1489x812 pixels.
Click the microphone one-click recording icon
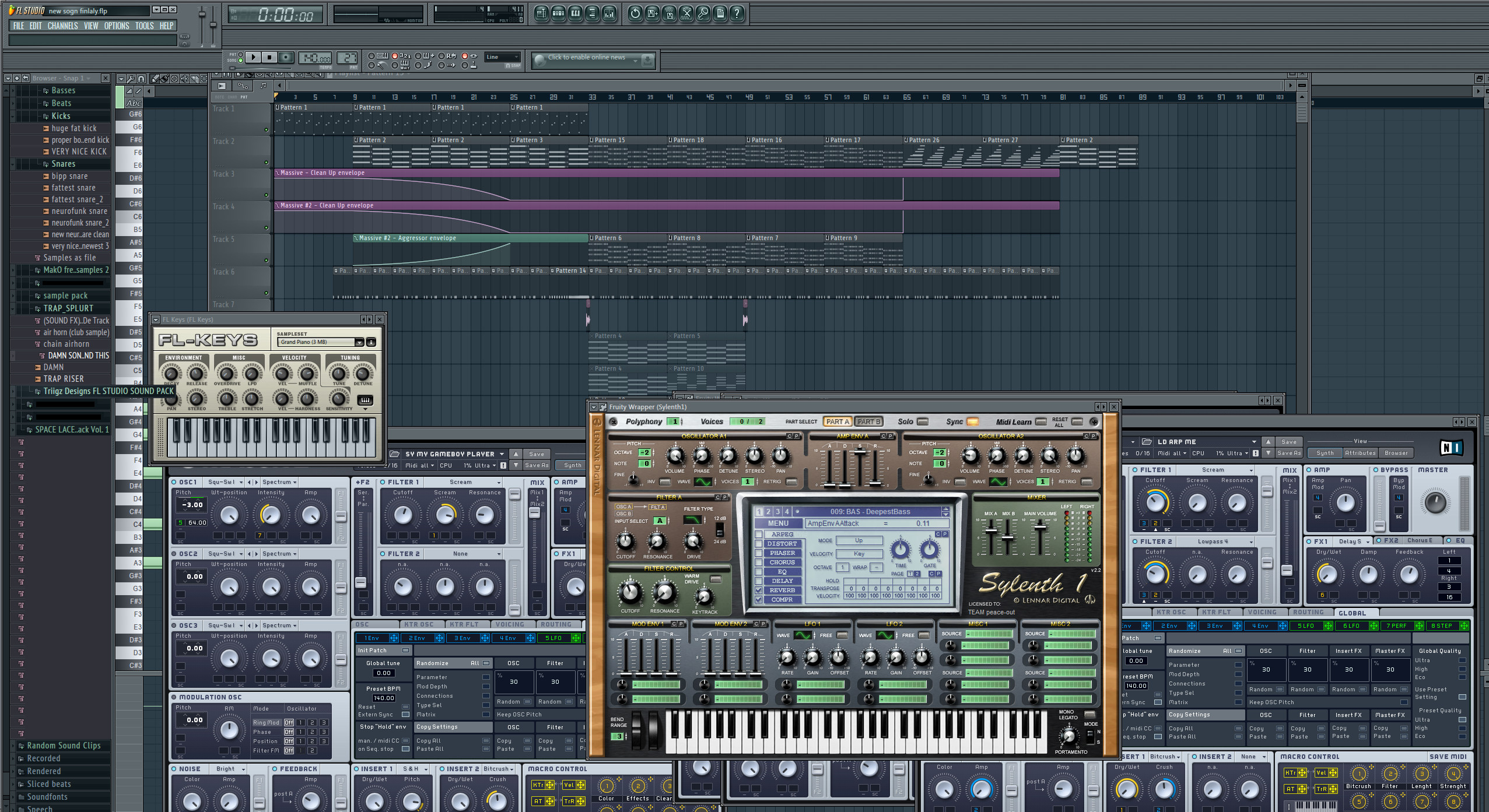[703, 13]
